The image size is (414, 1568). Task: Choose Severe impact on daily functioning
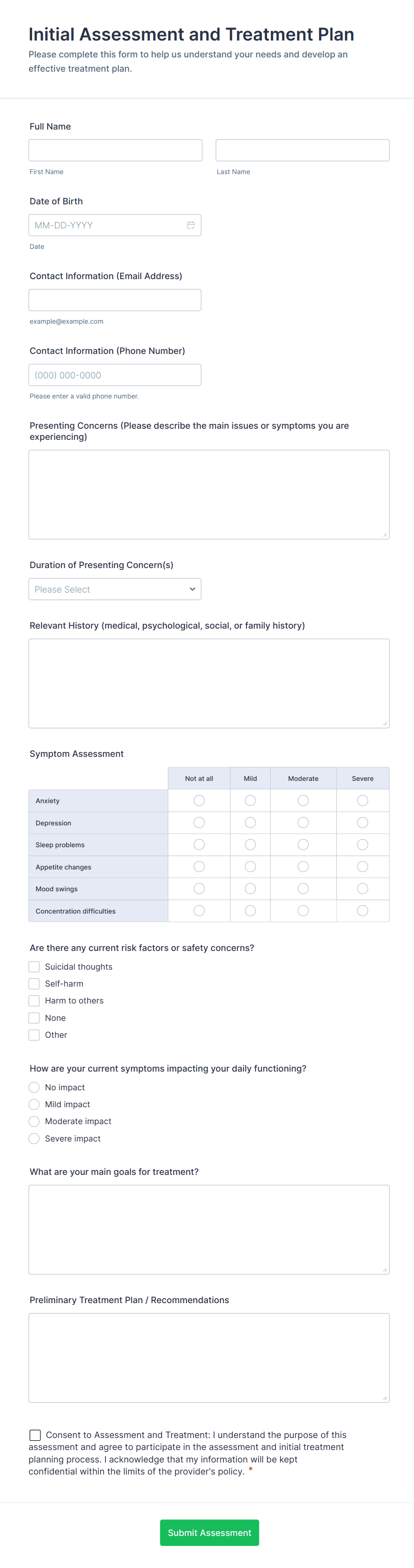[x=34, y=1138]
